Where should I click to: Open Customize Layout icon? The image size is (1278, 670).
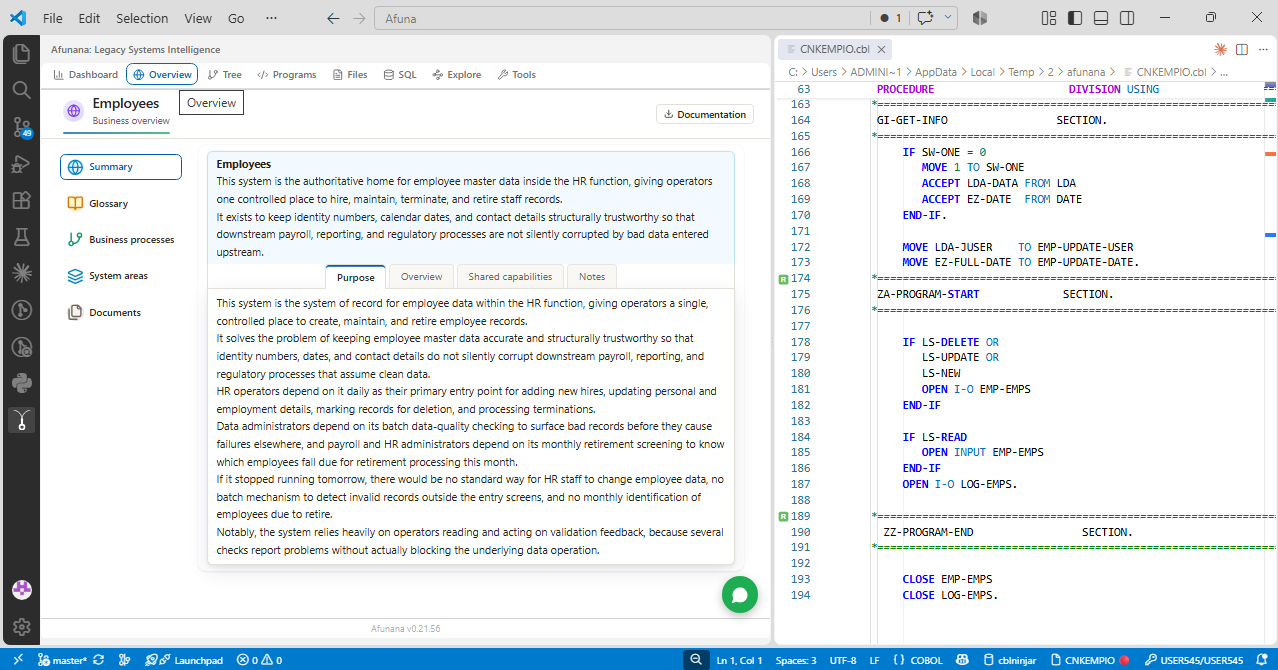(1049, 18)
